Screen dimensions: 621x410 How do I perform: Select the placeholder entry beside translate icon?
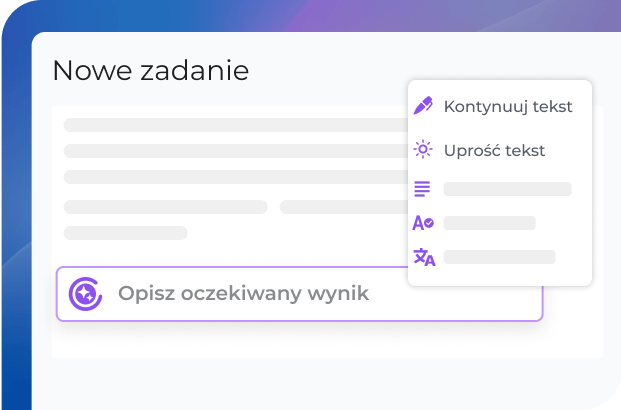point(499,257)
